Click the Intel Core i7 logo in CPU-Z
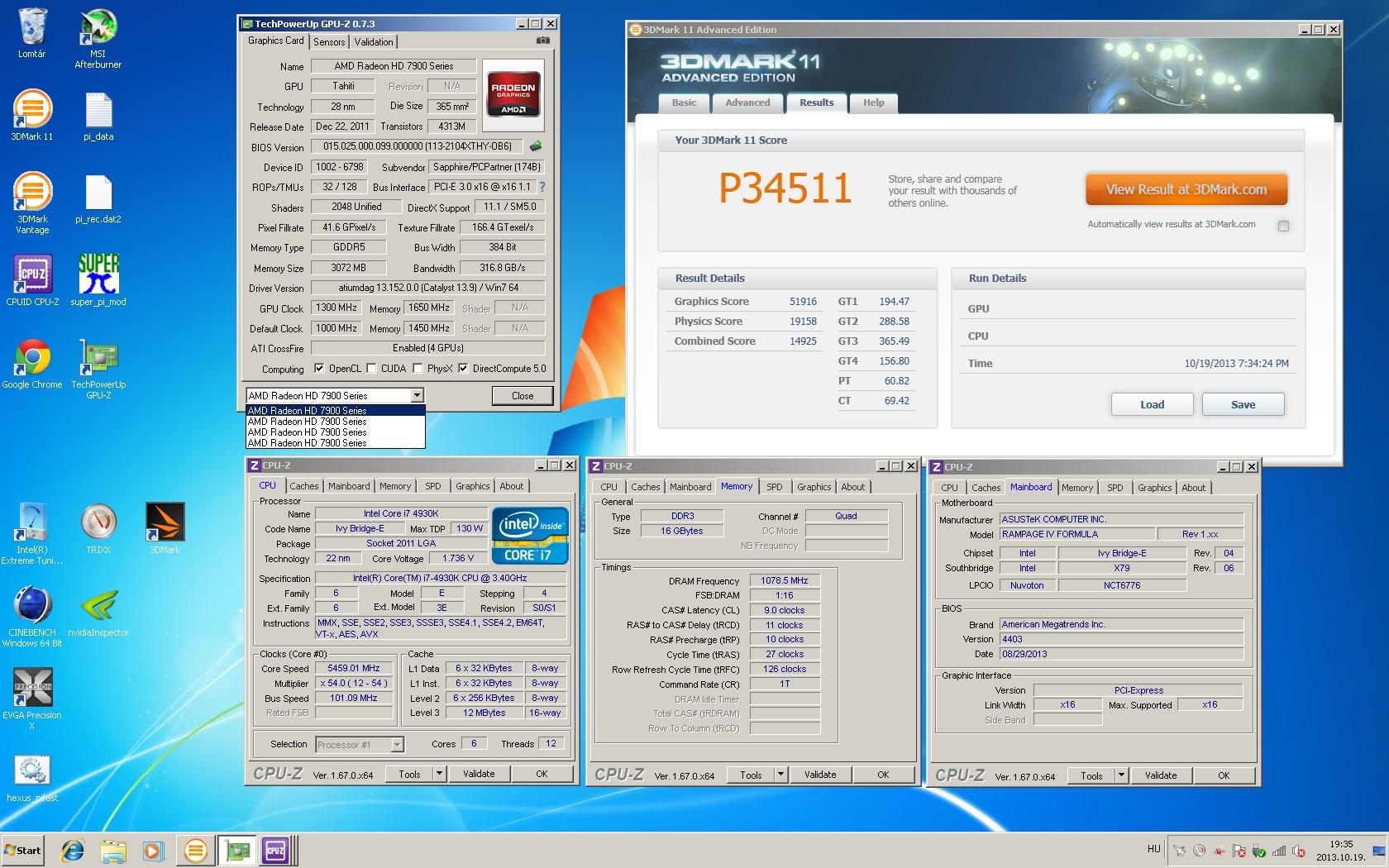 (530, 536)
